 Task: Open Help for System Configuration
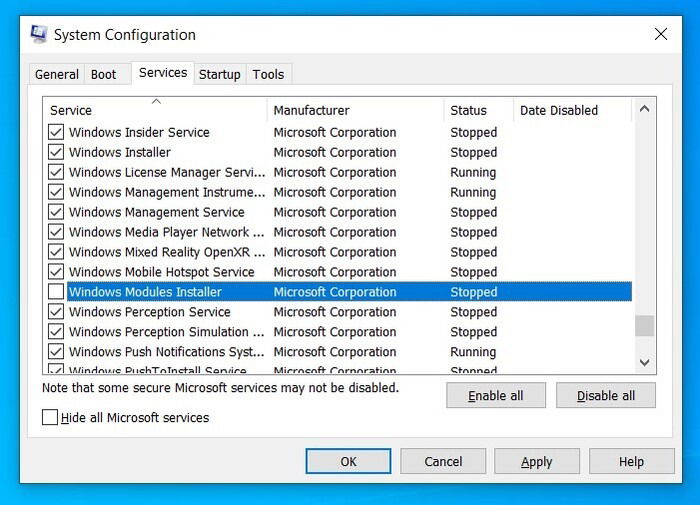[631, 461]
